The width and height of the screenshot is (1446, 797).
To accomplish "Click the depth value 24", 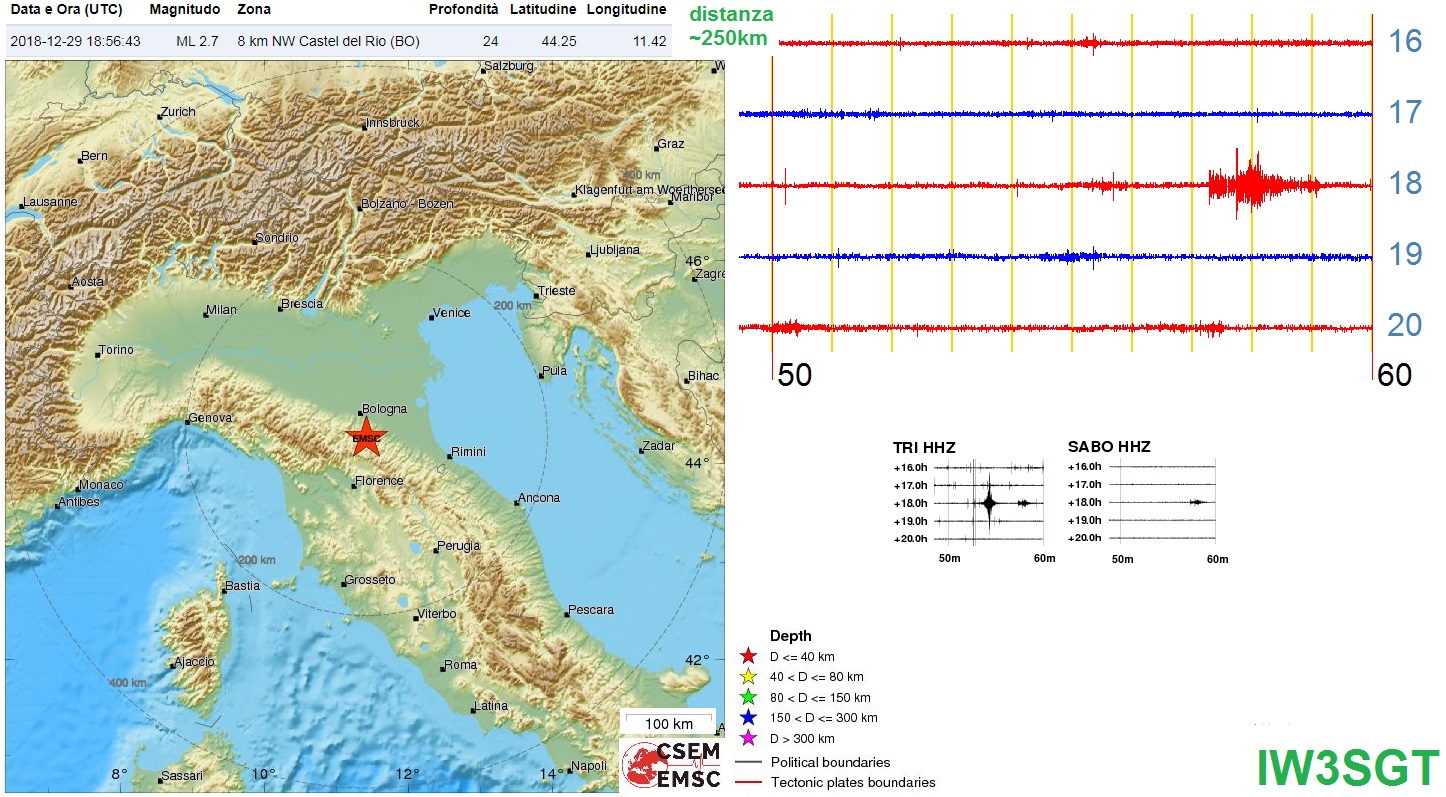I will click(x=490, y=41).
